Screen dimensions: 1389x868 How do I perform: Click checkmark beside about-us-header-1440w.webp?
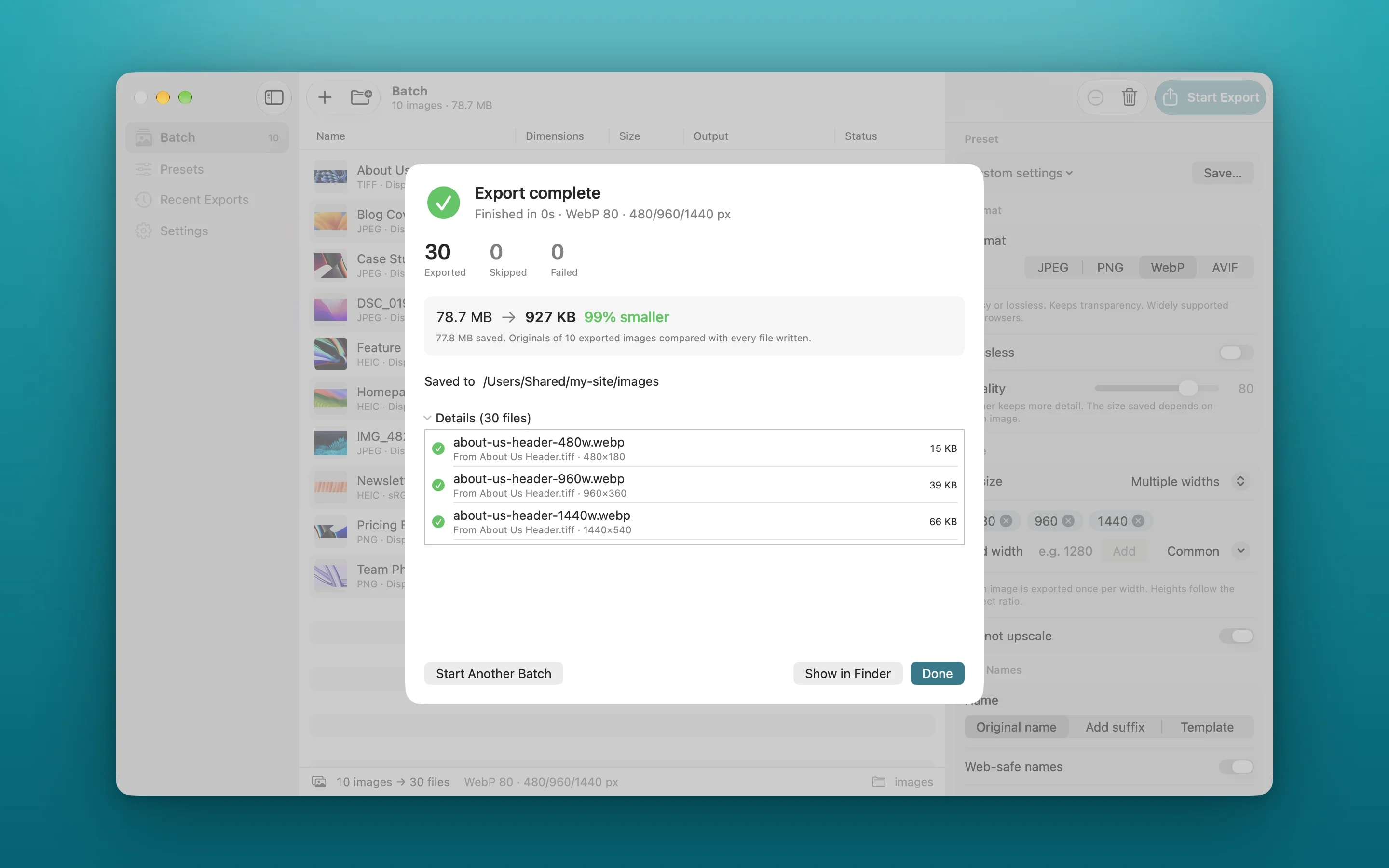[438, 522]
